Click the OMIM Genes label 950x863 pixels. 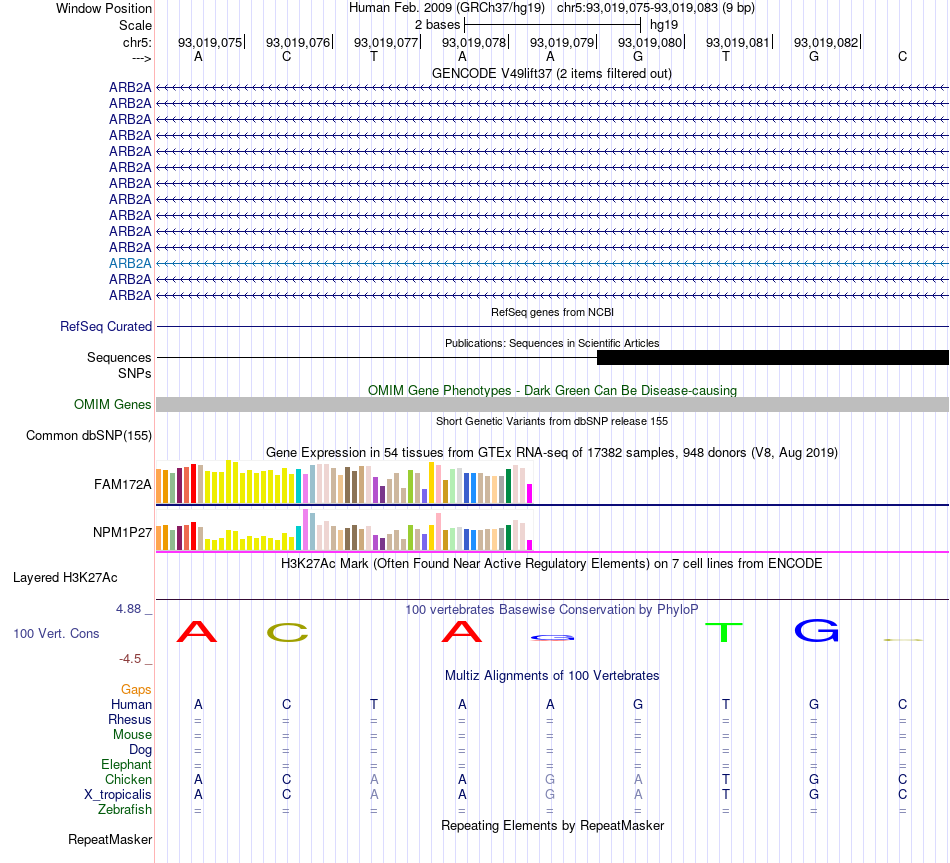[x=113, y=404]
